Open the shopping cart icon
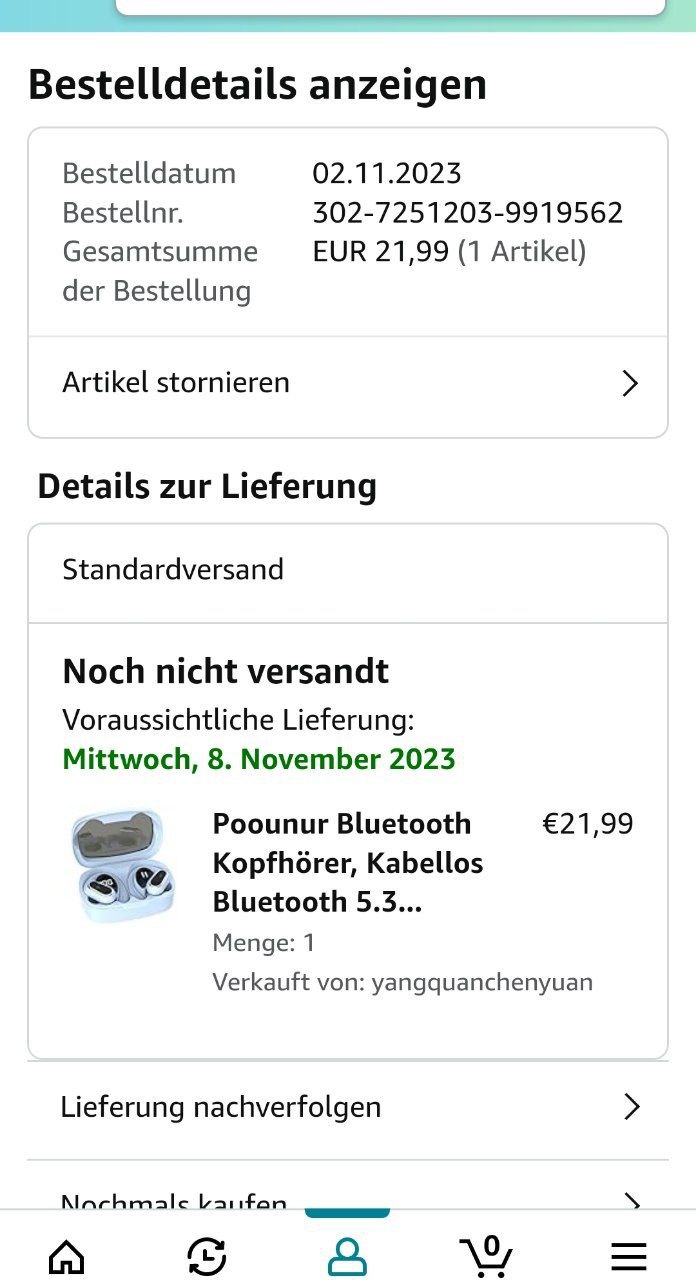This screenshot has width=696, height=1280. [487, 1255]
